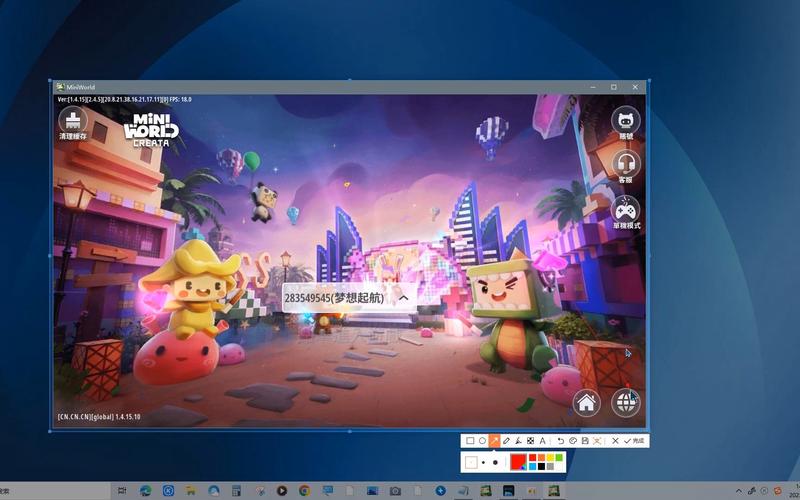Image resolution: width=800 pixels, height=500 pixels.
Task: Undo the last annotation
Action: pyautogui.click(x=561, y=441)
